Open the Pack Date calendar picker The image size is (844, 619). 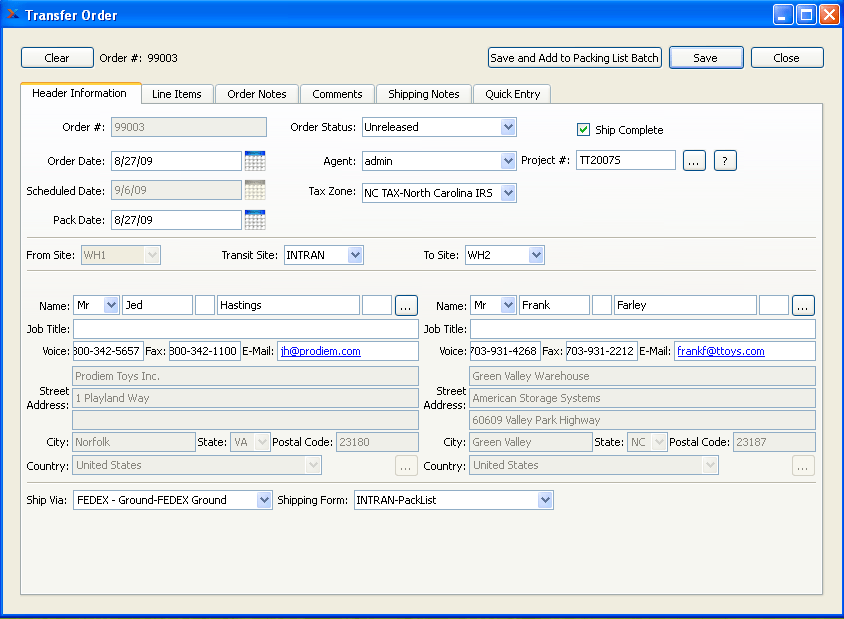pos(254,219)
